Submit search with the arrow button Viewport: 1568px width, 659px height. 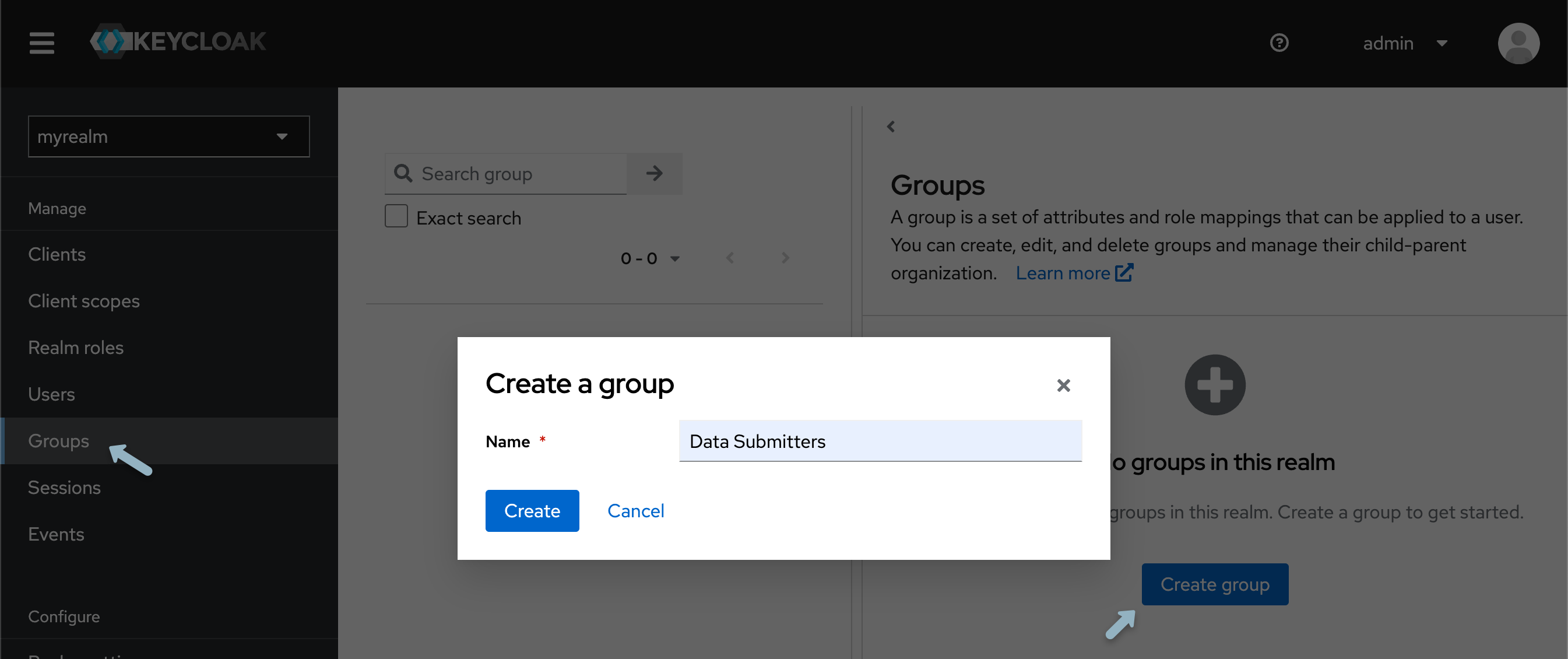pyautogui.click(x=654, y=174)
